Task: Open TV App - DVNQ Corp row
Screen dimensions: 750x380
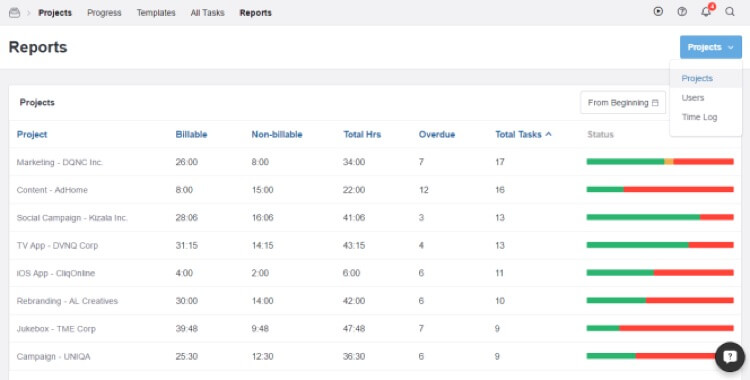Action: [375, 246]
